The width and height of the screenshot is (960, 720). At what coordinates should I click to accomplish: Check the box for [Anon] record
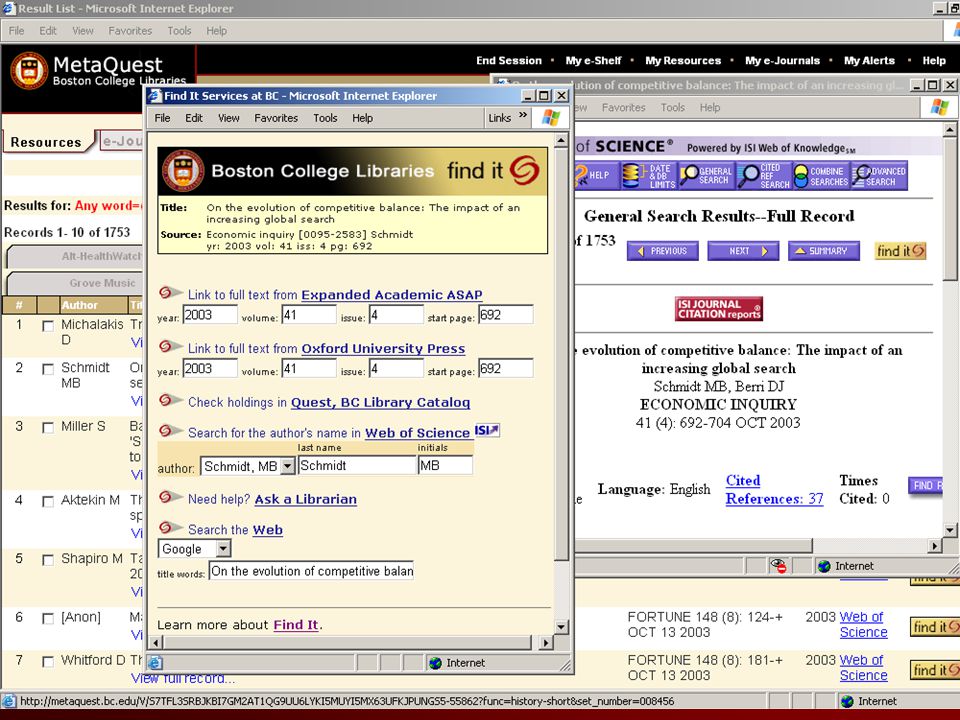(48, 619)
